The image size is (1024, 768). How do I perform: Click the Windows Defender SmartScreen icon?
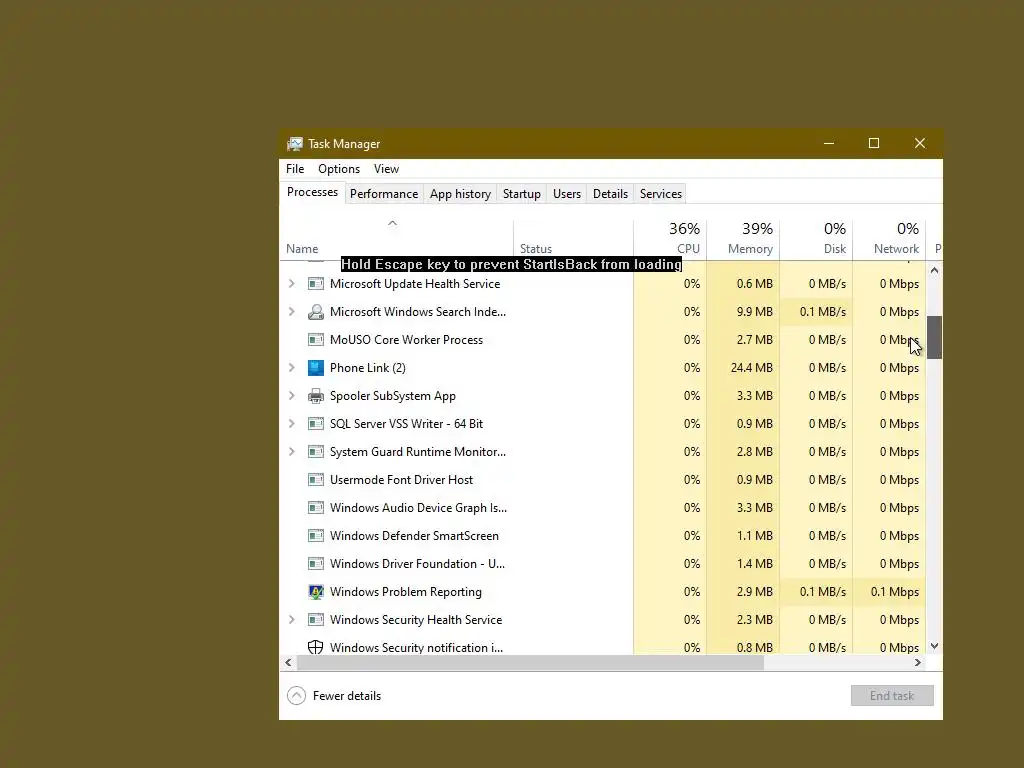[x=315, y=536]
